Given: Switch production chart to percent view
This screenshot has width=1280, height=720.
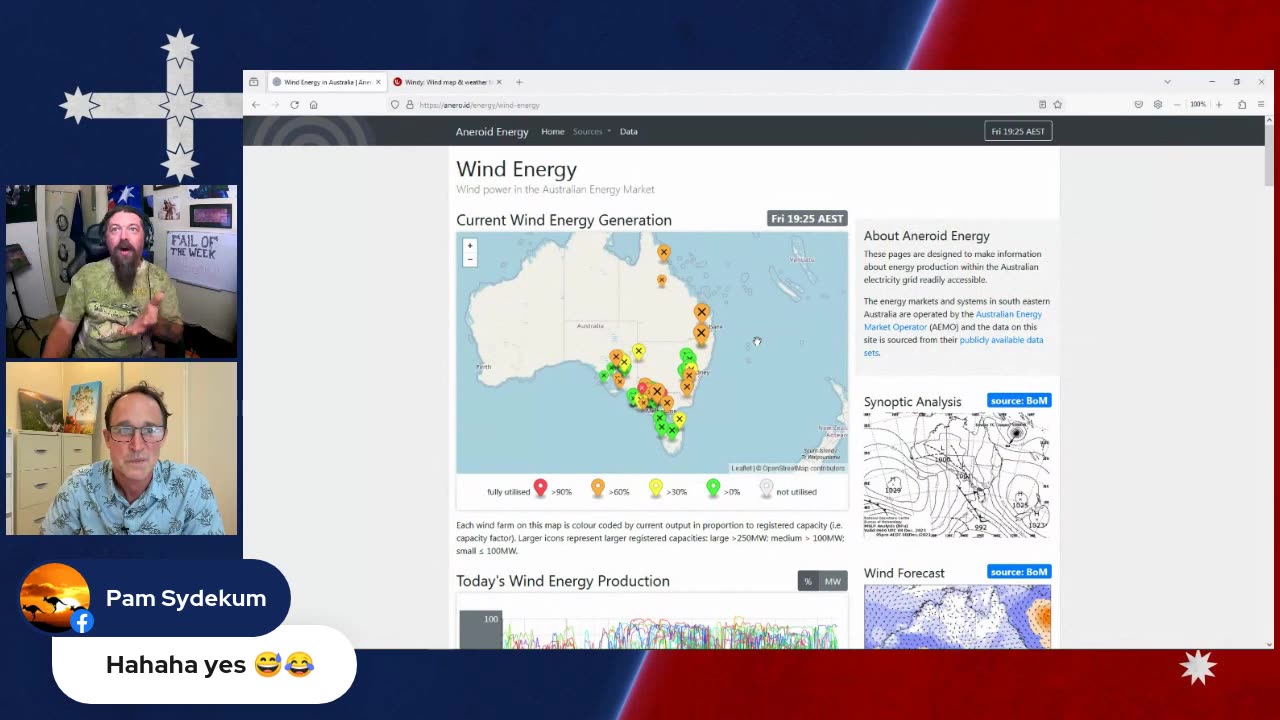Looking at the screenshot, I should click(808, 581).
